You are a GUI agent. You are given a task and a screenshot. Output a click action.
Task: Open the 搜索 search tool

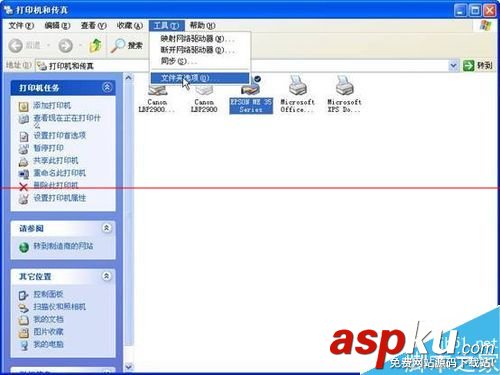click(127, 46)
